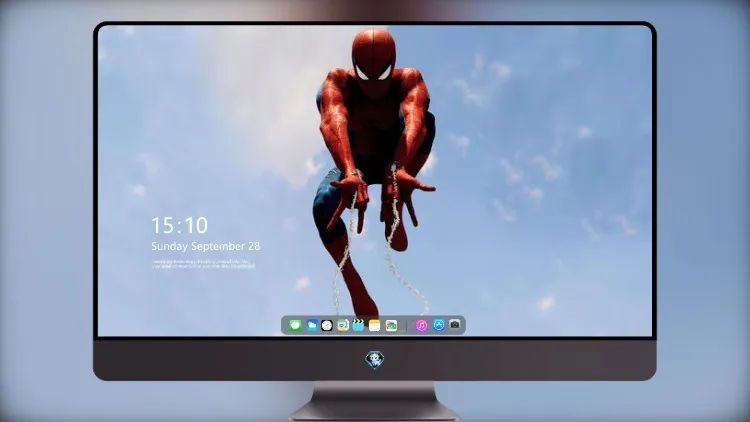Launch the pink iTunes music app
Viewport: 750px width, 422px height.
[x=421, y=325]
